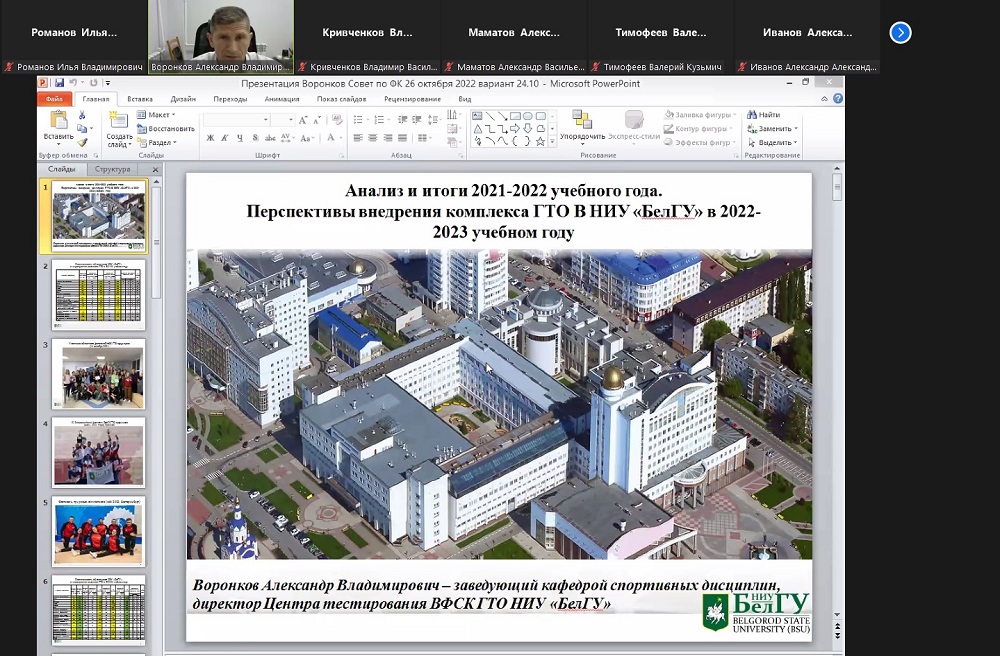The image size is (1000, 656).
Task: Open the PowerPoint Help question mark
Action: pos(837,99)
